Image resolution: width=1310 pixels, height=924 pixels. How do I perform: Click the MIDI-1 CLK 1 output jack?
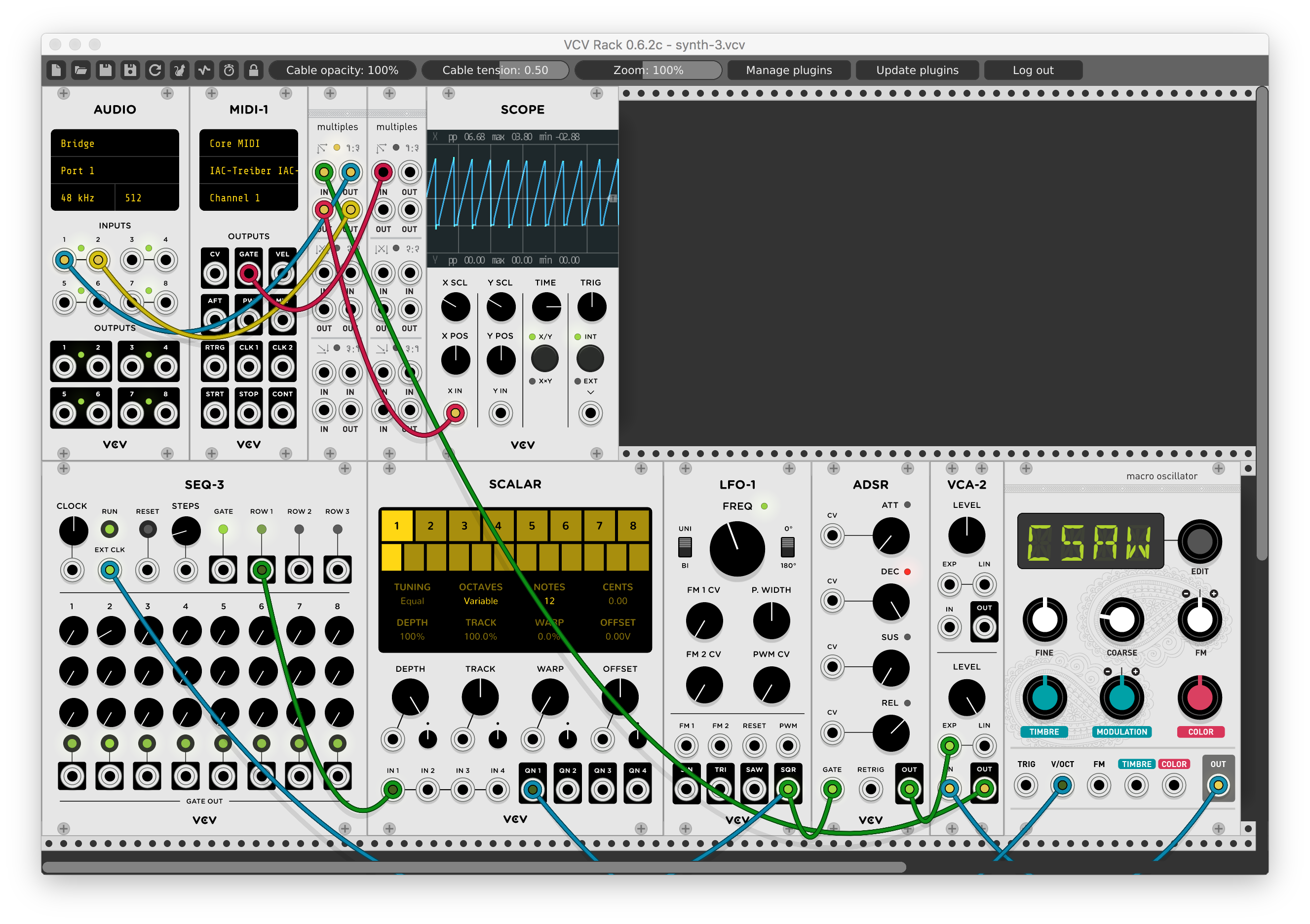pos(249,367)
